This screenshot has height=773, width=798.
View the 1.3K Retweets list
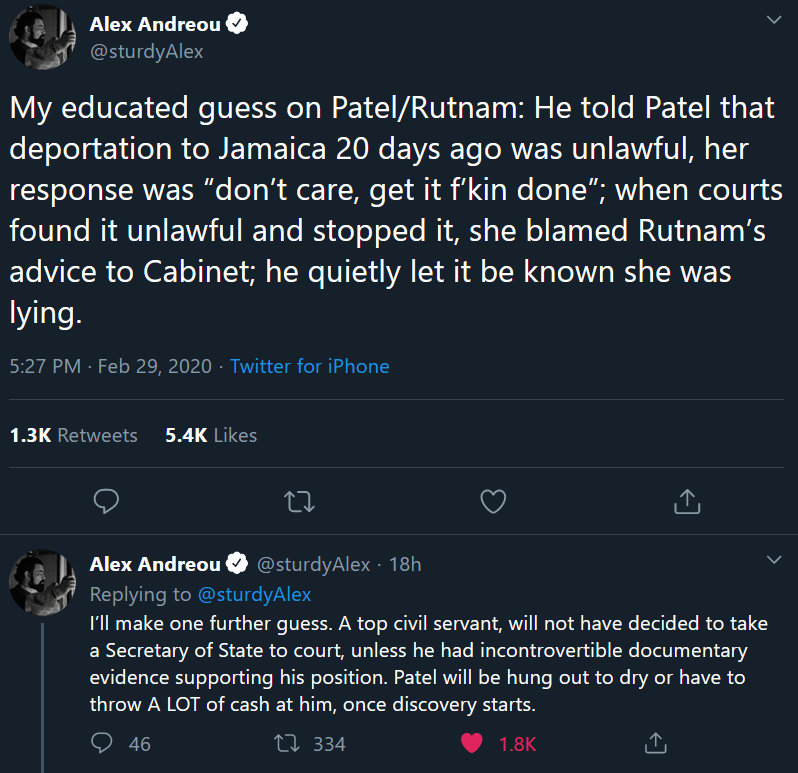(74, 435)
